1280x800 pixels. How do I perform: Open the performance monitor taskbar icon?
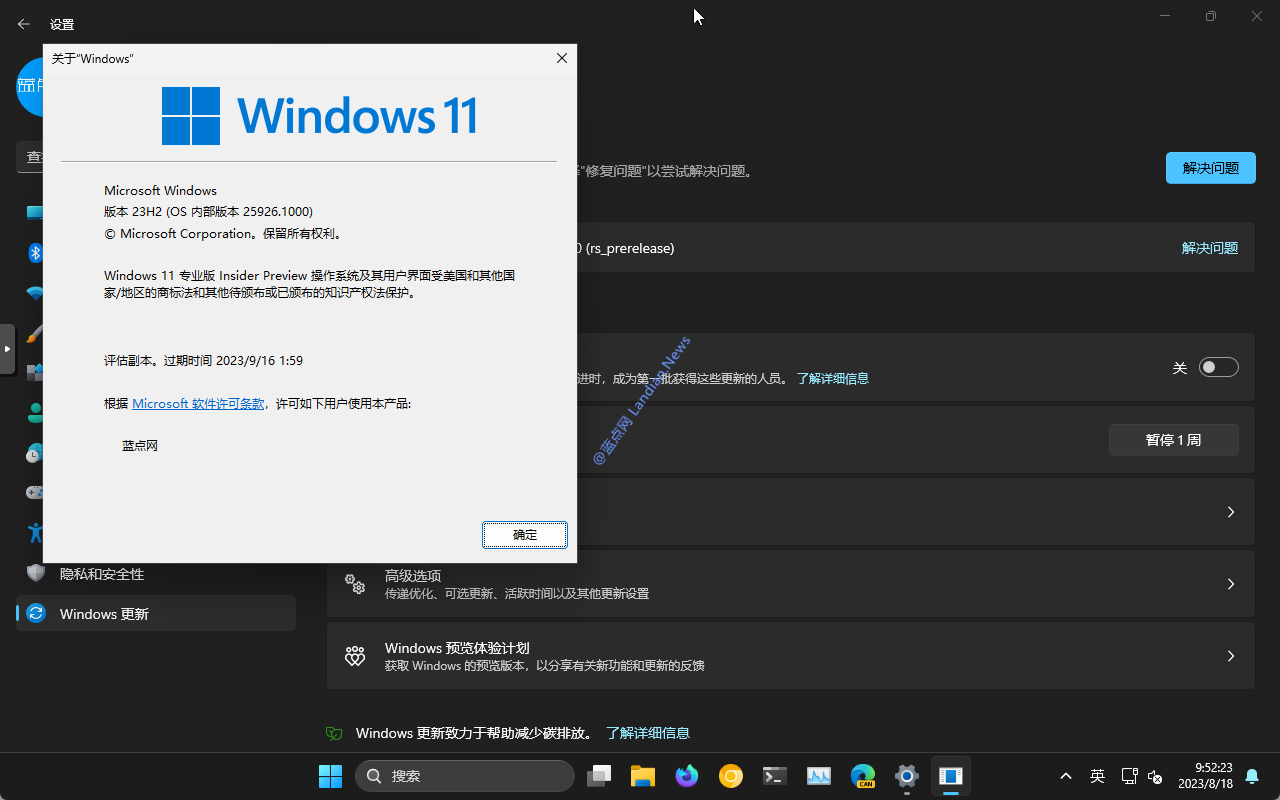pos(819,776)
